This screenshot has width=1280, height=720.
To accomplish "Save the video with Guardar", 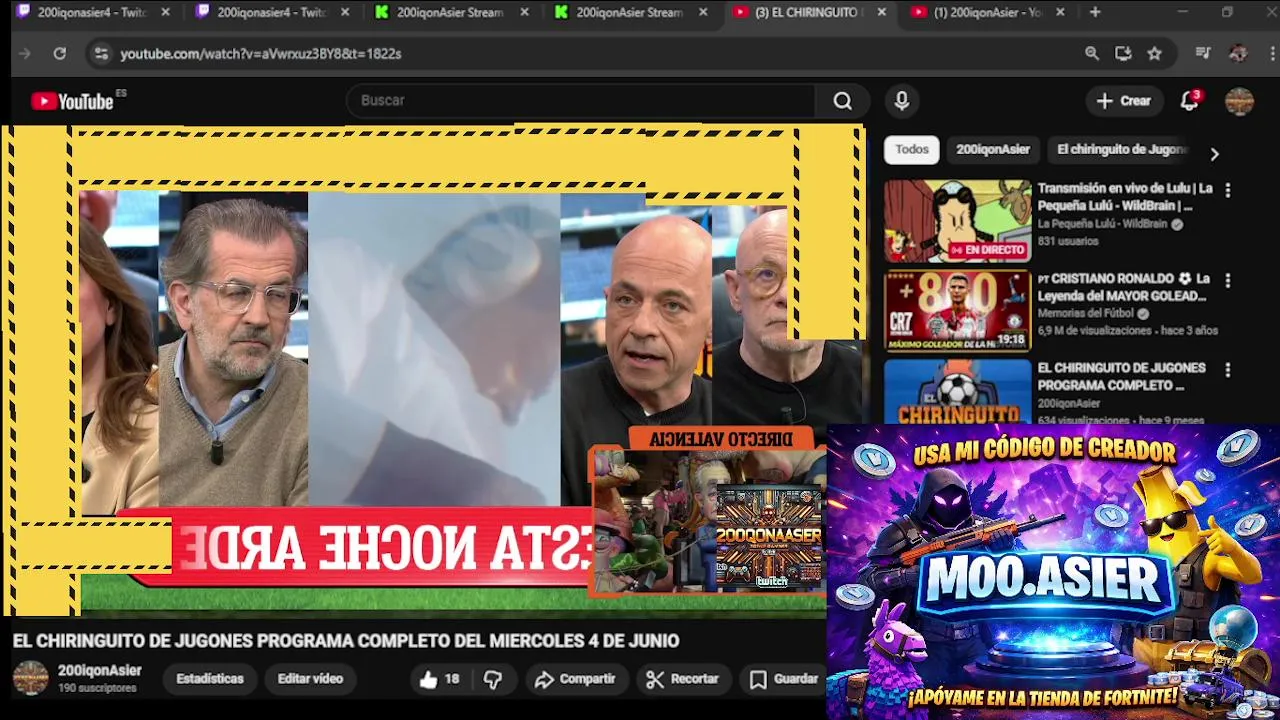I will click(785, 679).
